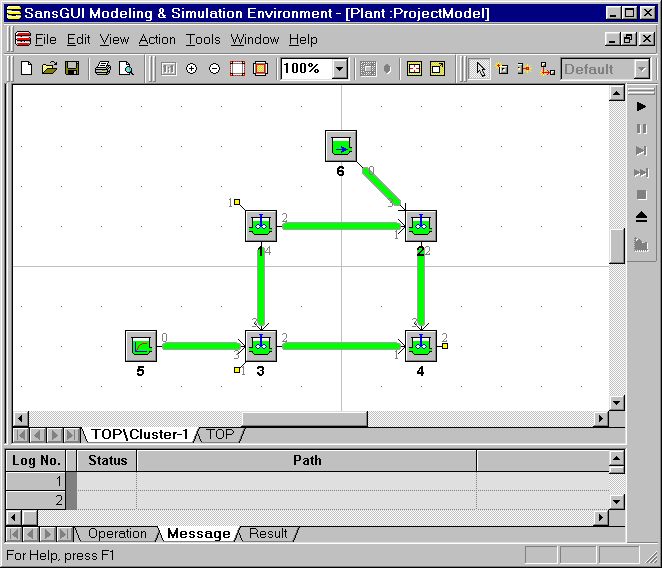The height and width of the screenshot is (568, 662).
Task: Click the Eject icon in the run toolbar
Action: (x=641, y=216)
